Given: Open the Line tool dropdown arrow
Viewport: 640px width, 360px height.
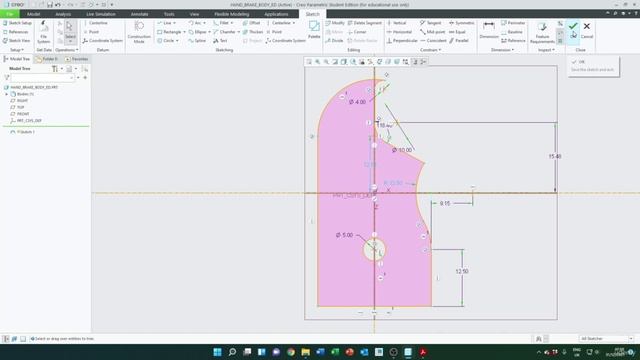Looking at the screenshot, I should coord(175,23).
